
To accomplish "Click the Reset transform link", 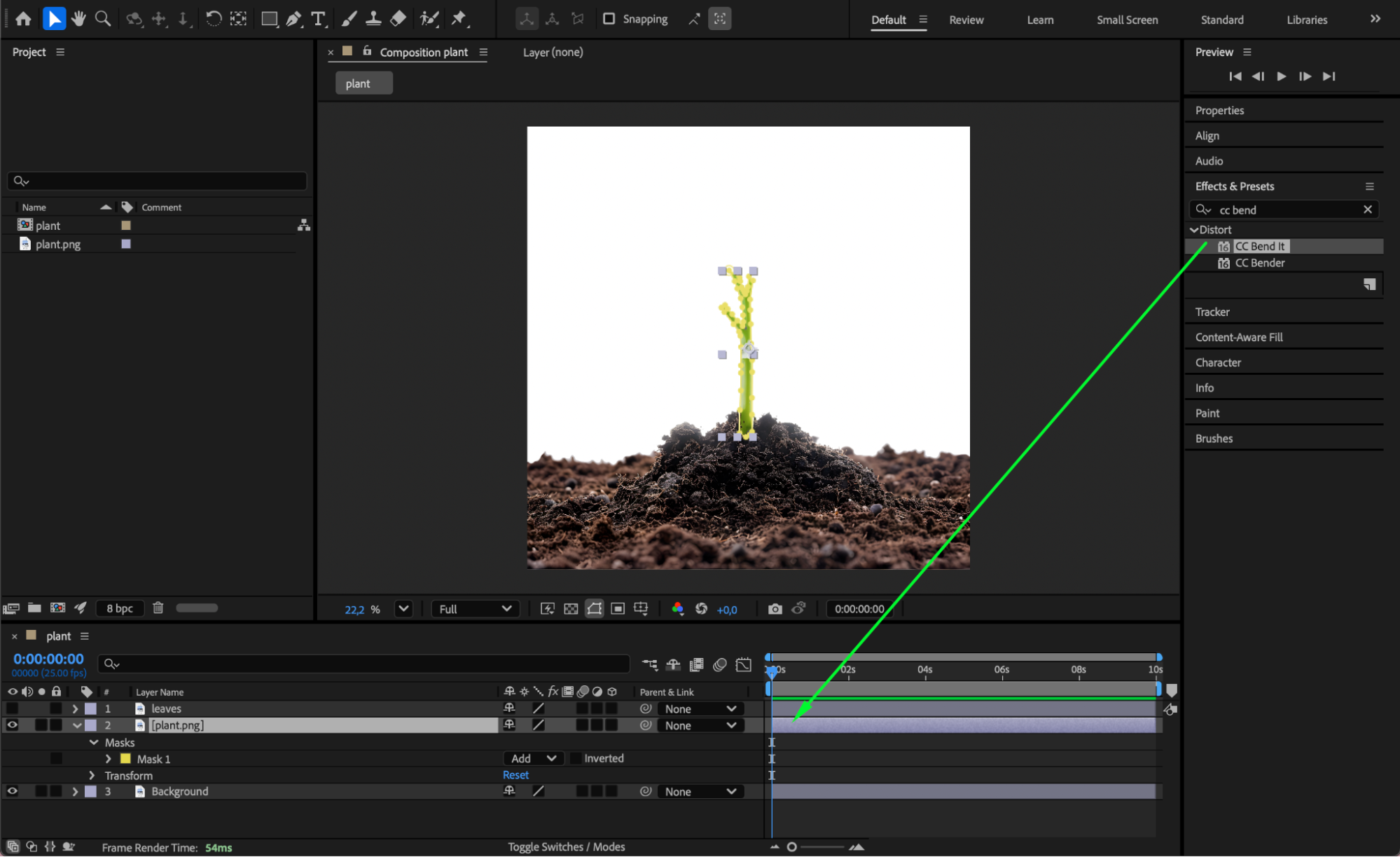I will [515, 775].
